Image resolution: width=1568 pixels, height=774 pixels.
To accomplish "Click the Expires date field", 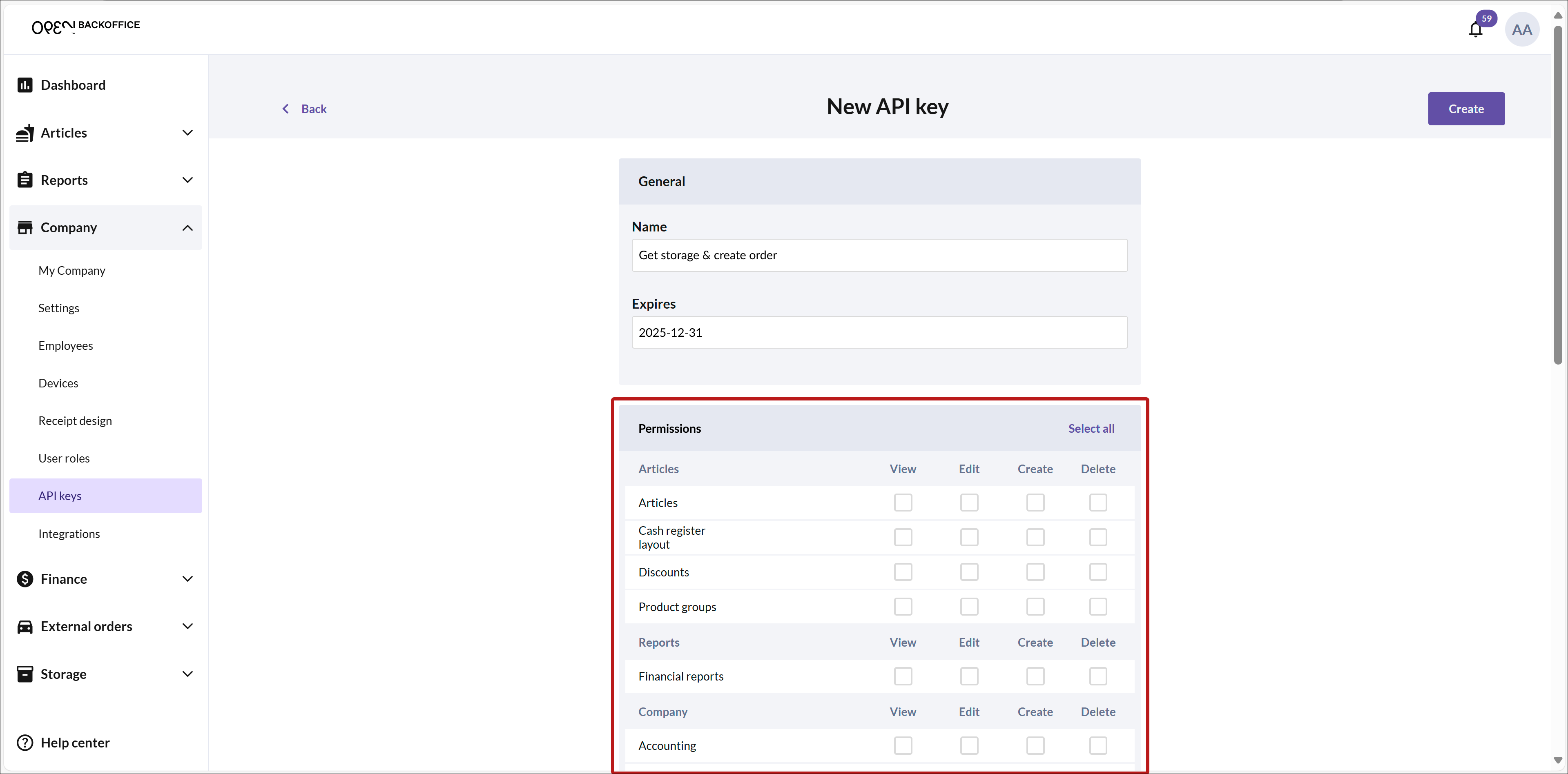I will coord(879,333).
